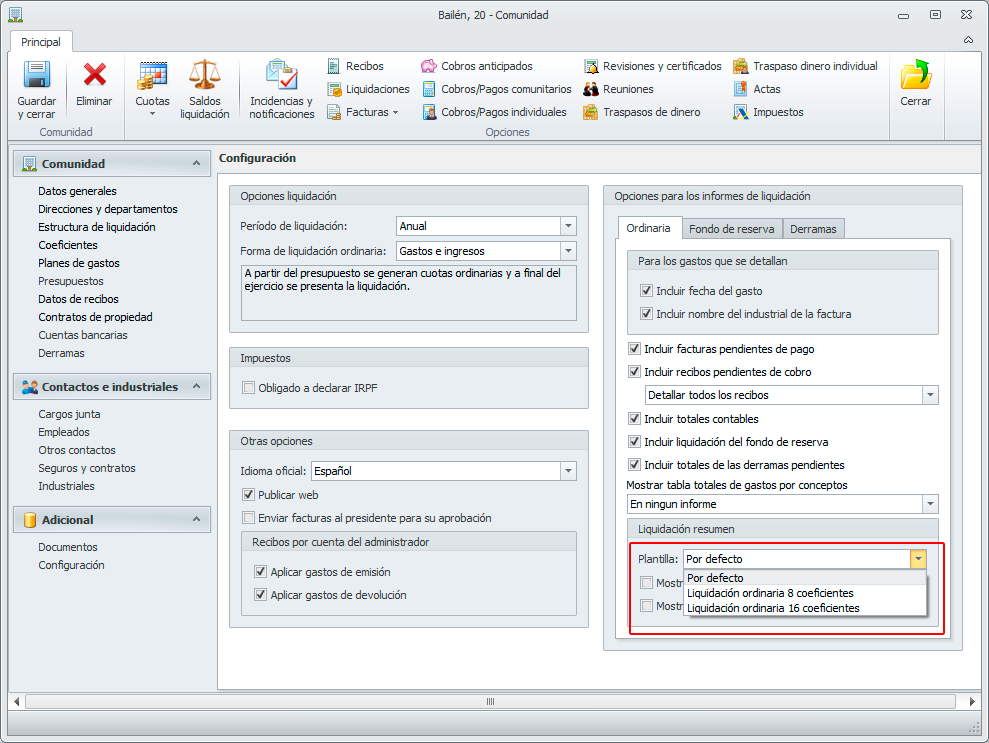Open Saldos liquidación scales icon
989x743 pixels.
click(205, 76)
